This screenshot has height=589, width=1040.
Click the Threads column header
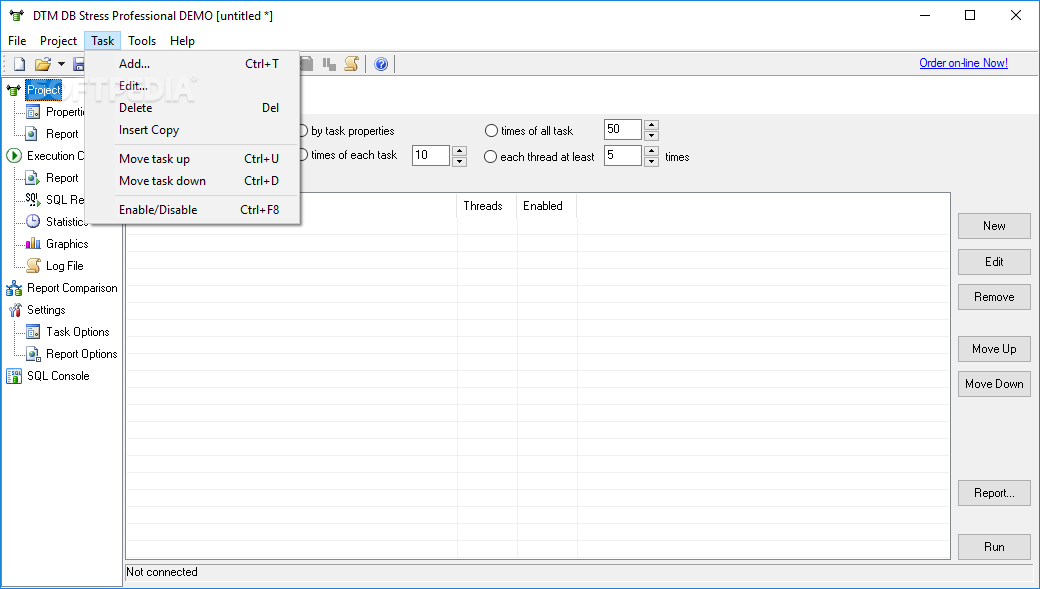tap(487, 206)
